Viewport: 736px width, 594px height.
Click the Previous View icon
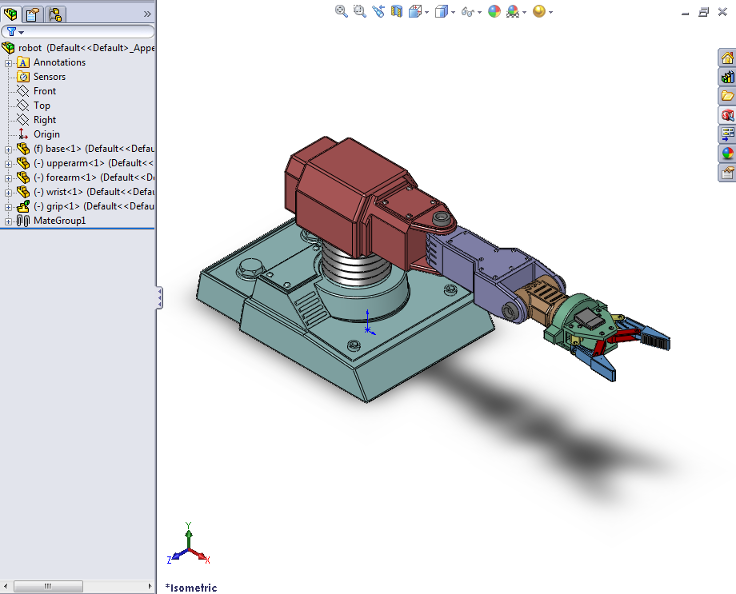[378, 12]
